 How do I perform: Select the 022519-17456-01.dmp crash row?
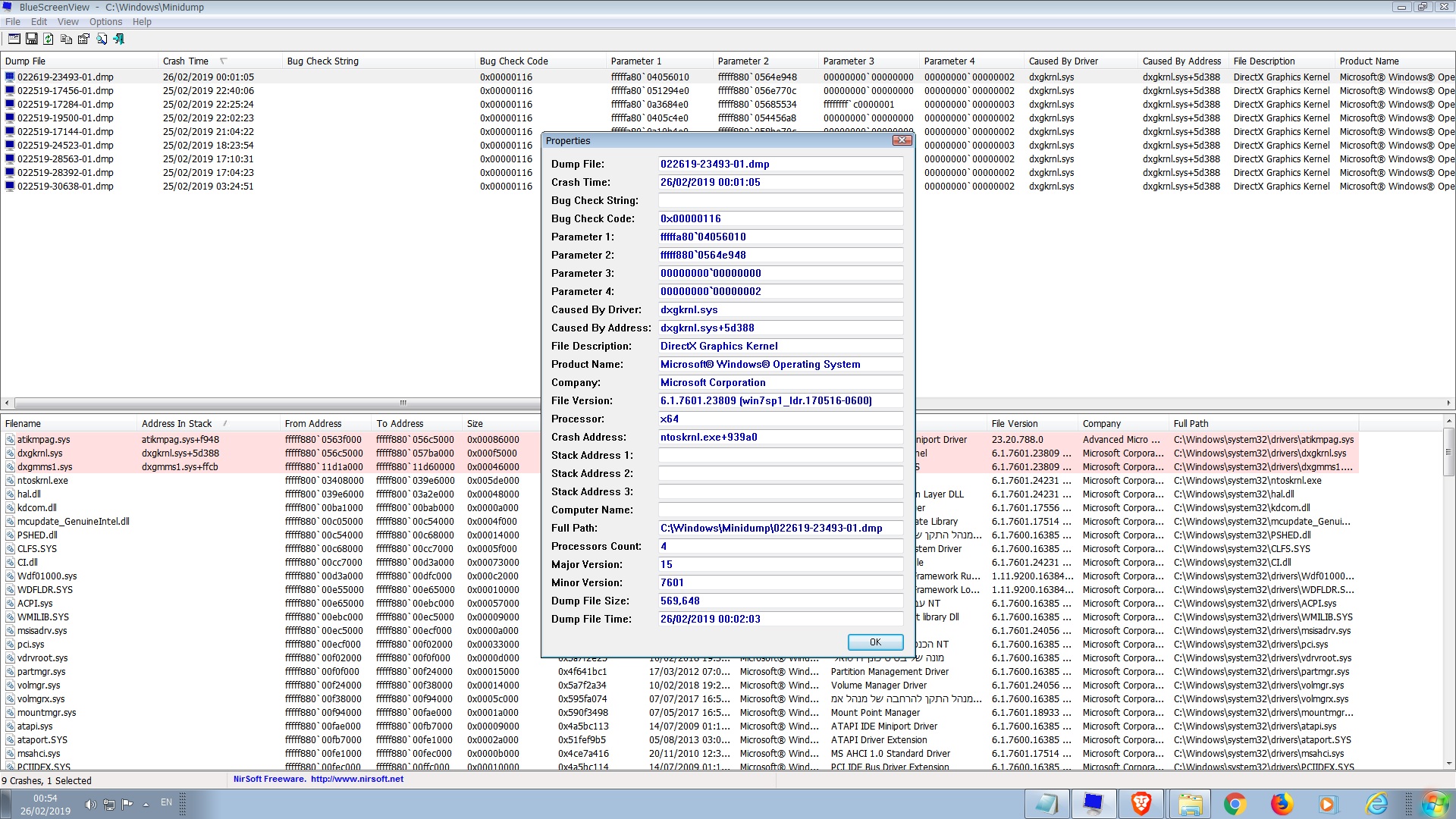coord(65,91)
